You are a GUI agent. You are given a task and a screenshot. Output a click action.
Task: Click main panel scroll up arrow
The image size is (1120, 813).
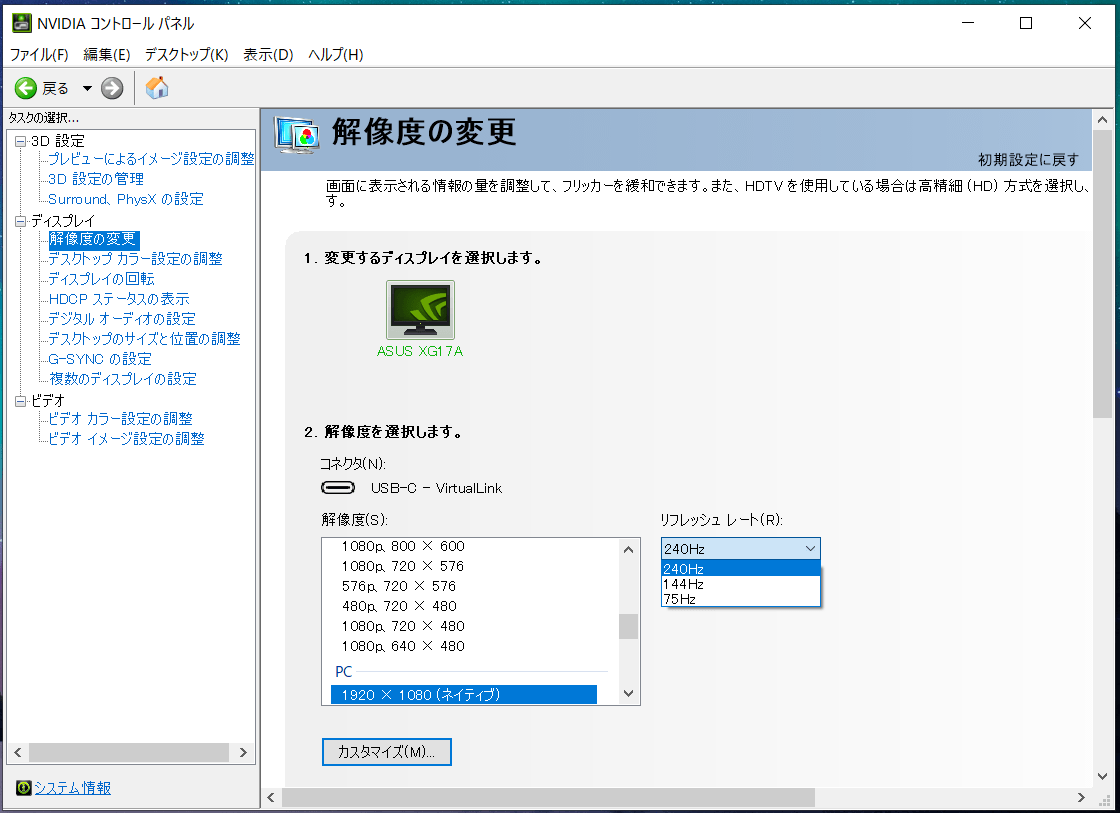(1102, 120)
